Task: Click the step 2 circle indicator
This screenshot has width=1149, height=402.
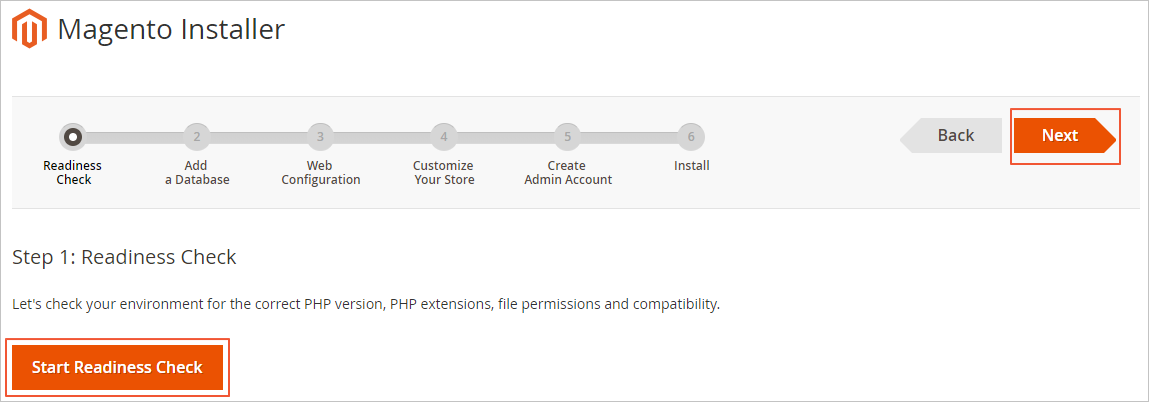Action: pyautogui.click(x=197, y=136)
